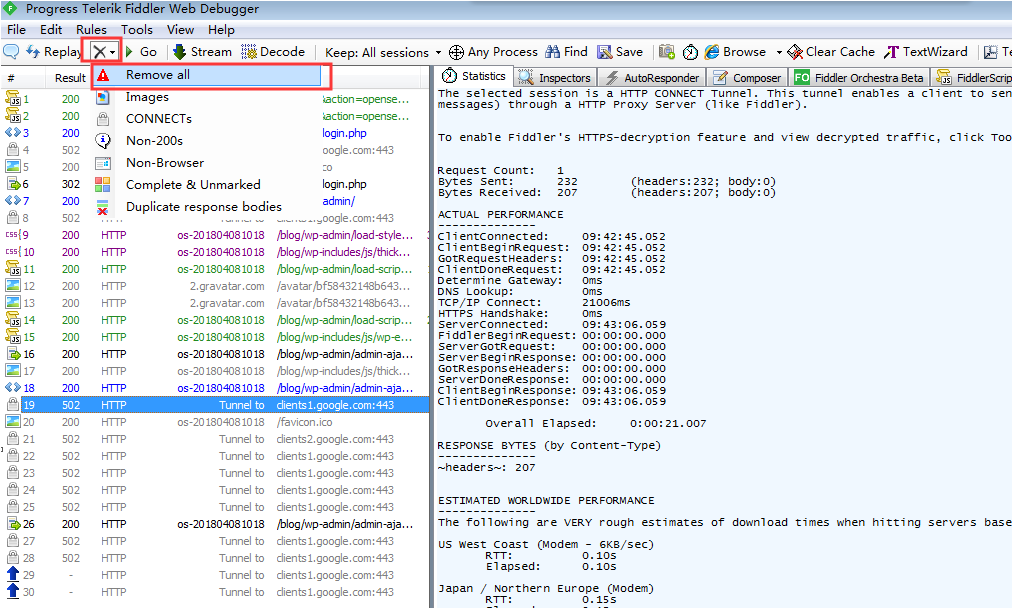Open the View menu
This screenshot has height=608, width=1012.
180,30
